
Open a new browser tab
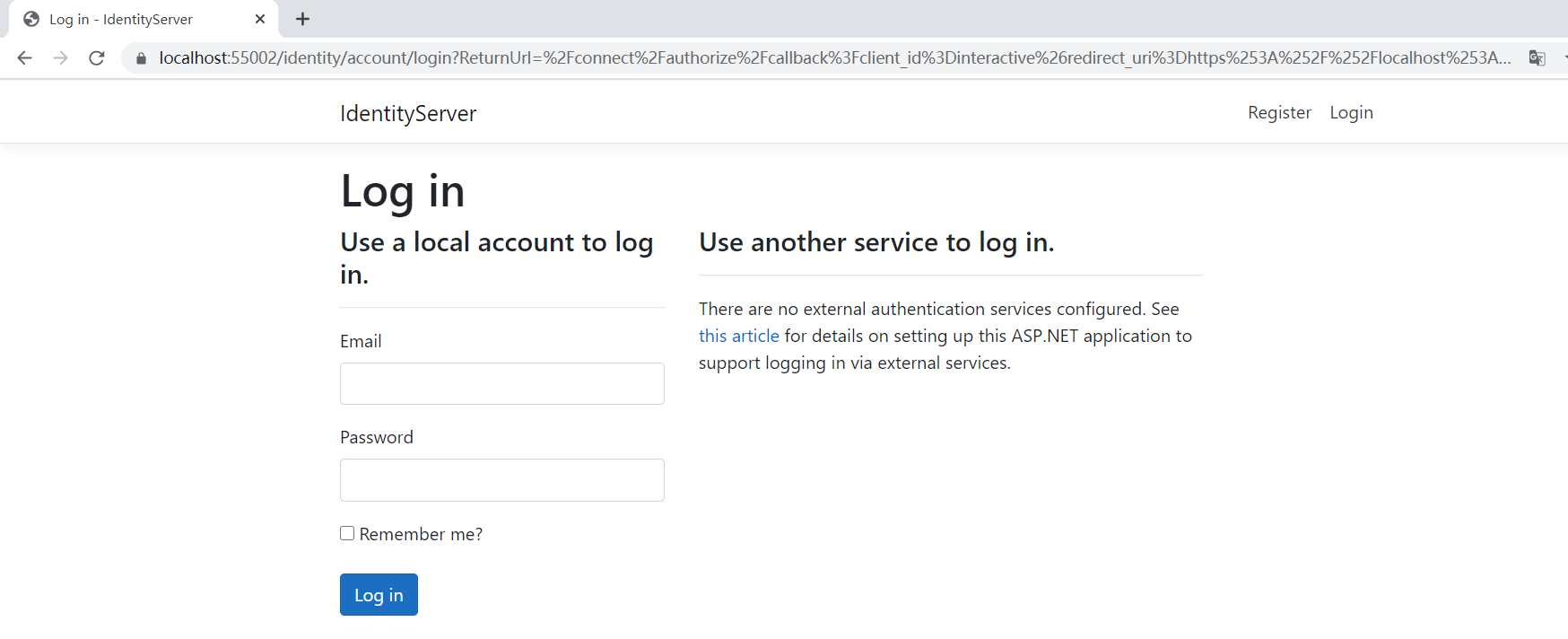coord(302,19)
